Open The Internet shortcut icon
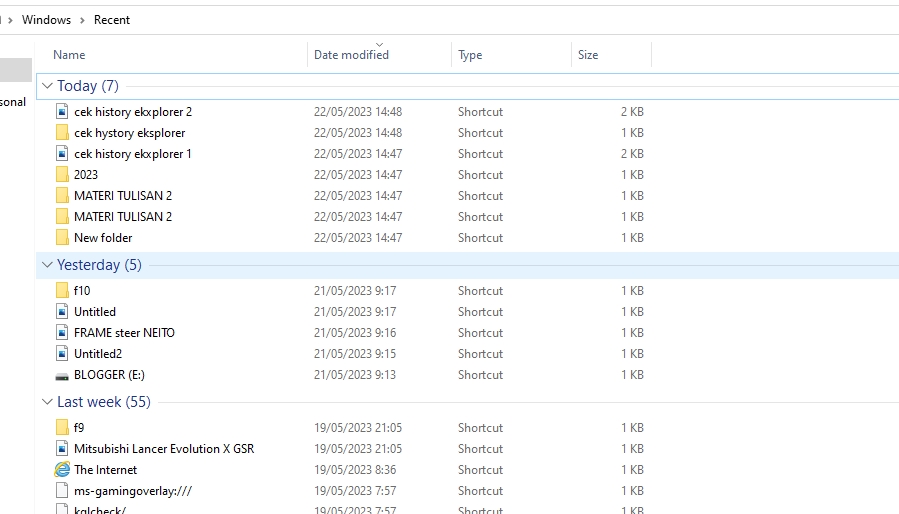899x514 pixels. click(x=62, y=470)
